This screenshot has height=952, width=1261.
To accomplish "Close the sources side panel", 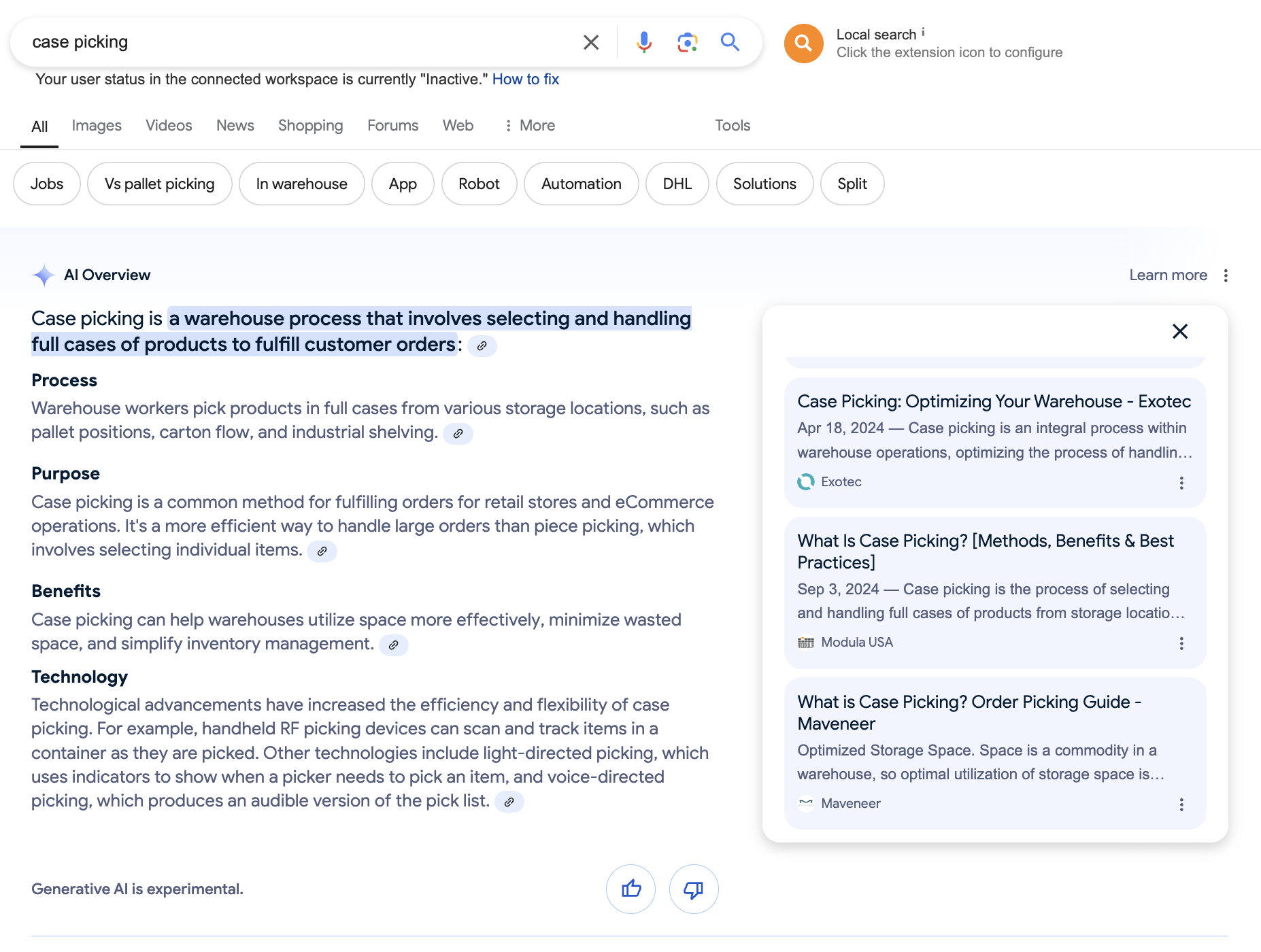I will pyautogui.click(x=1180, y=331).
